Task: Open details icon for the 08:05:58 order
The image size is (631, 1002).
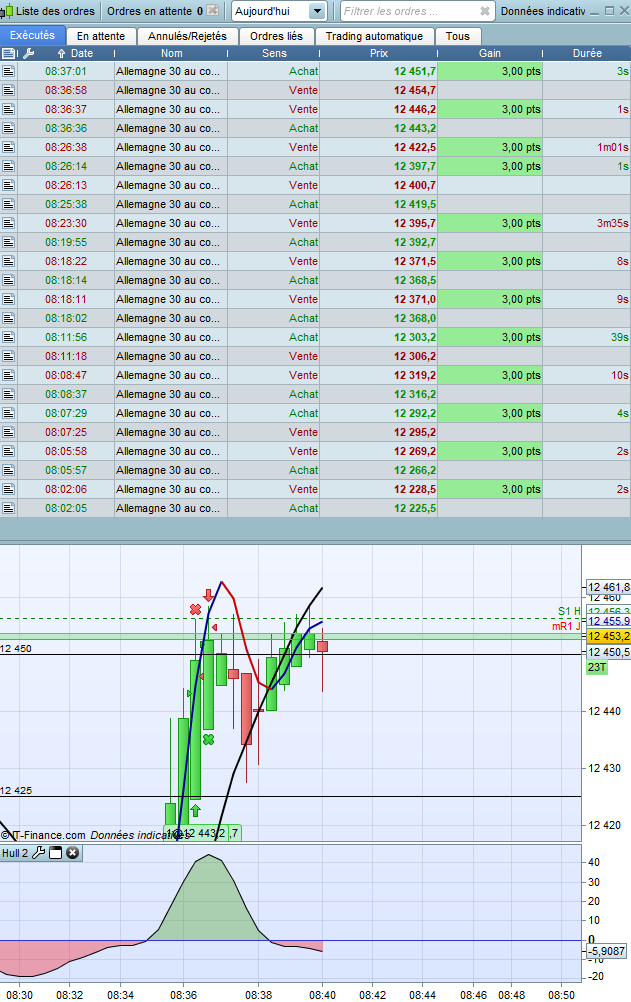Action: (8, 451)
